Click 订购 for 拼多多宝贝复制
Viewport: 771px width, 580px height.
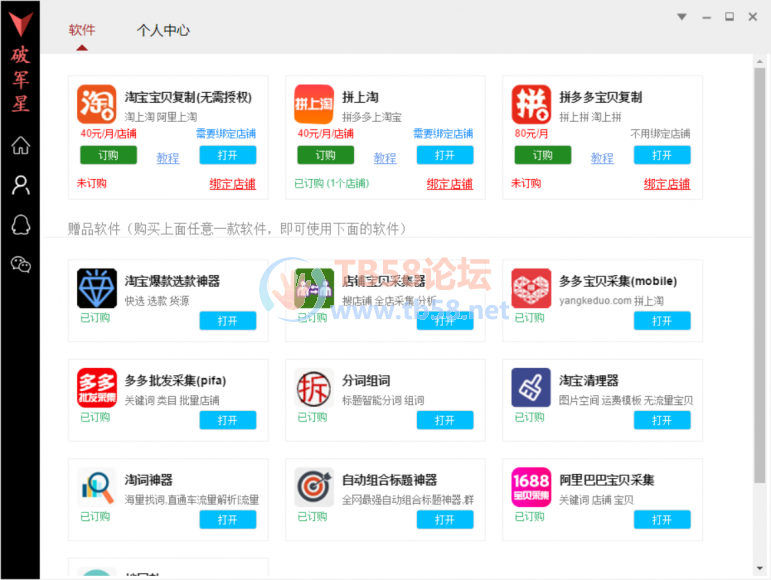click(542, 155)
